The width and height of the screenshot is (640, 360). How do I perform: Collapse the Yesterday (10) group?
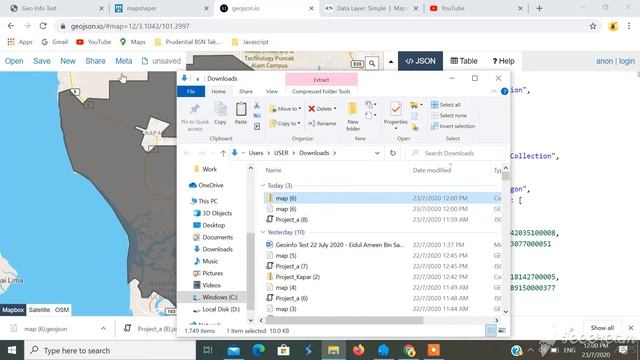point(263,232)
